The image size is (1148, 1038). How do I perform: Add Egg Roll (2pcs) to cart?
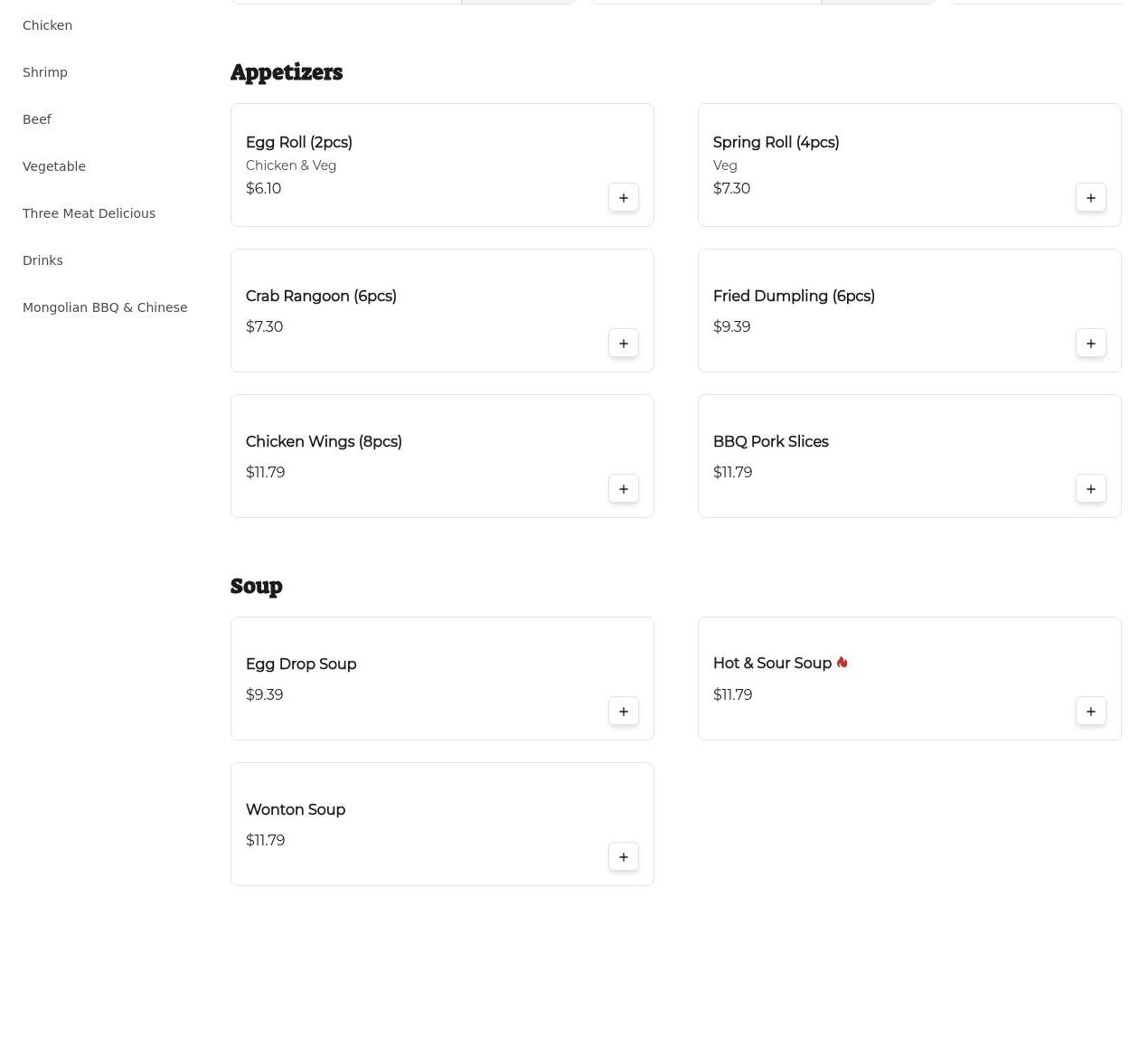(x=624, y=198)
